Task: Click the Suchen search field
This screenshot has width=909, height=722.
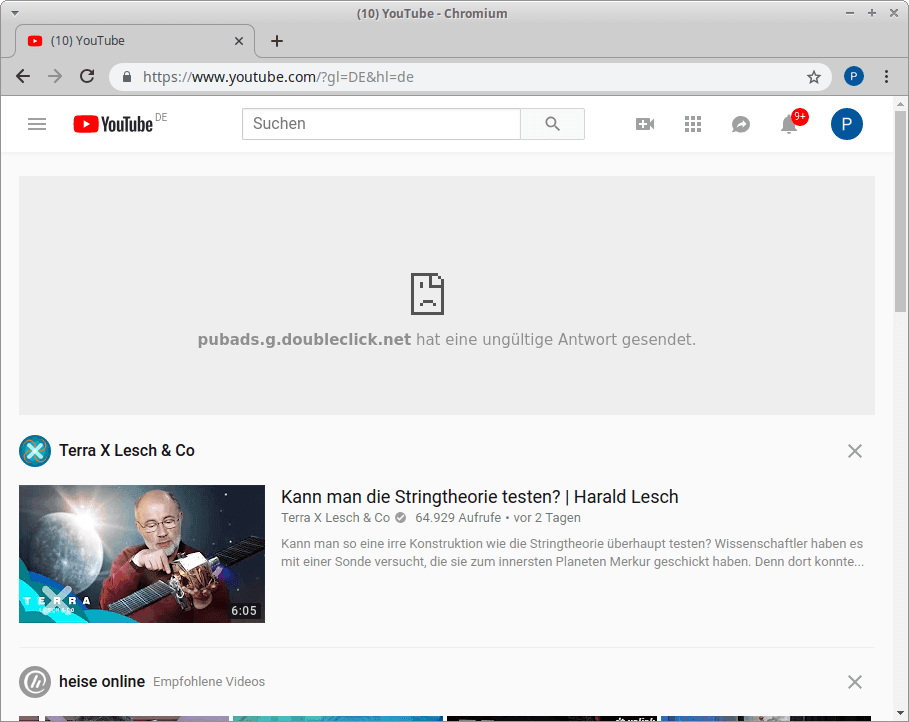Action: click(x=381, y=124)
